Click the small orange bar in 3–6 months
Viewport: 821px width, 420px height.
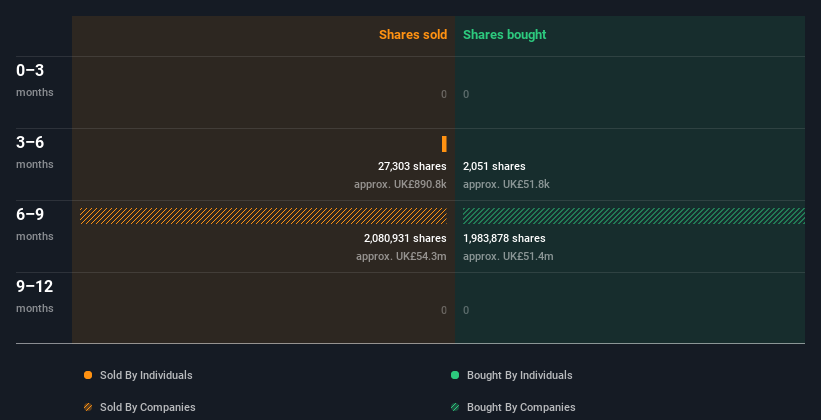444,144
